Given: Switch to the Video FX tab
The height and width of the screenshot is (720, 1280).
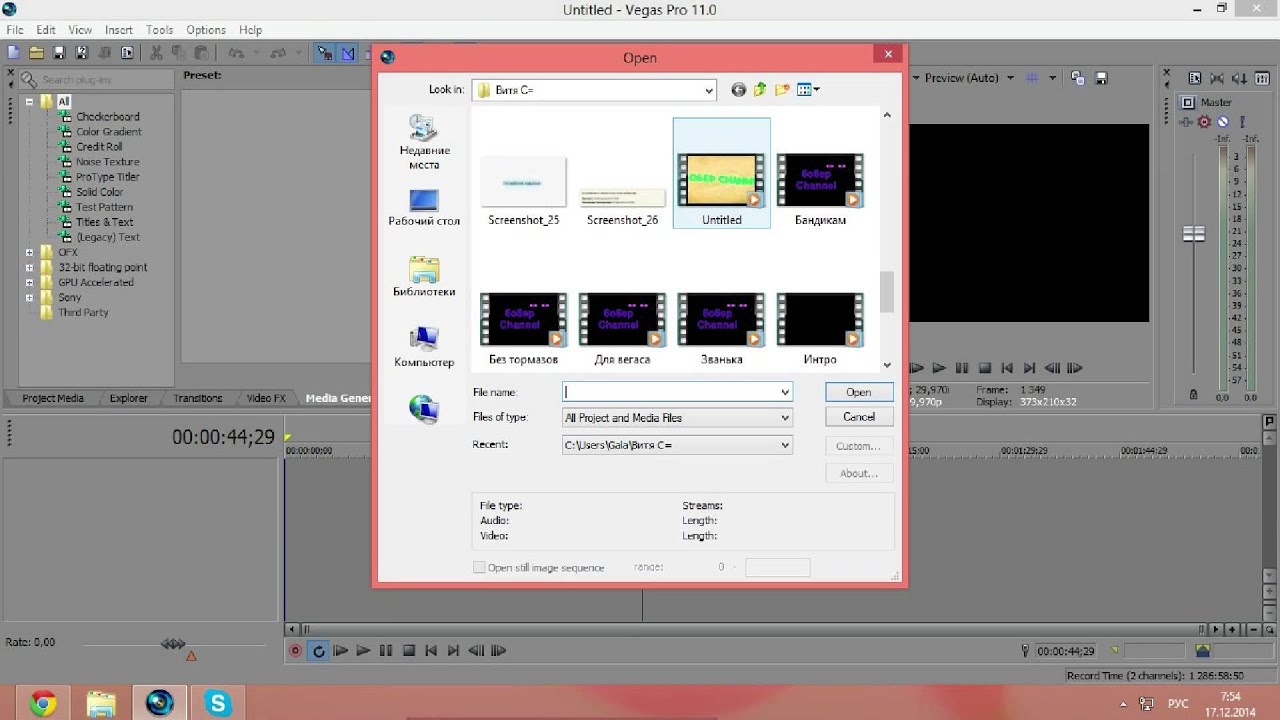Looking at the screenshot, I should 266,398.
